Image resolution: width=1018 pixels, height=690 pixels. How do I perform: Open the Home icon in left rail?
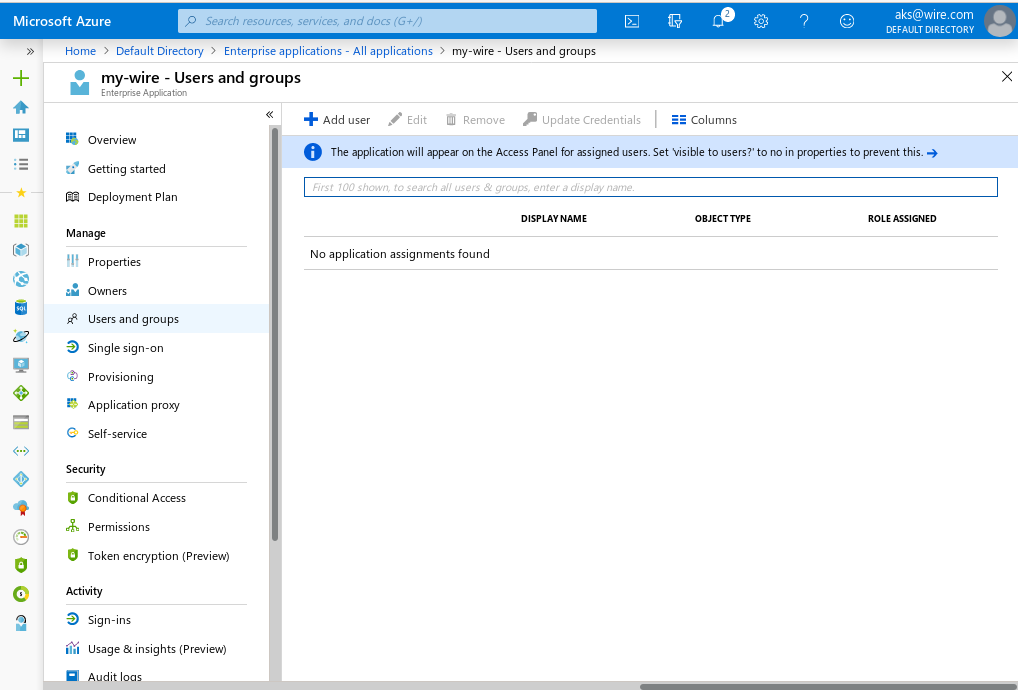point(21,107)
